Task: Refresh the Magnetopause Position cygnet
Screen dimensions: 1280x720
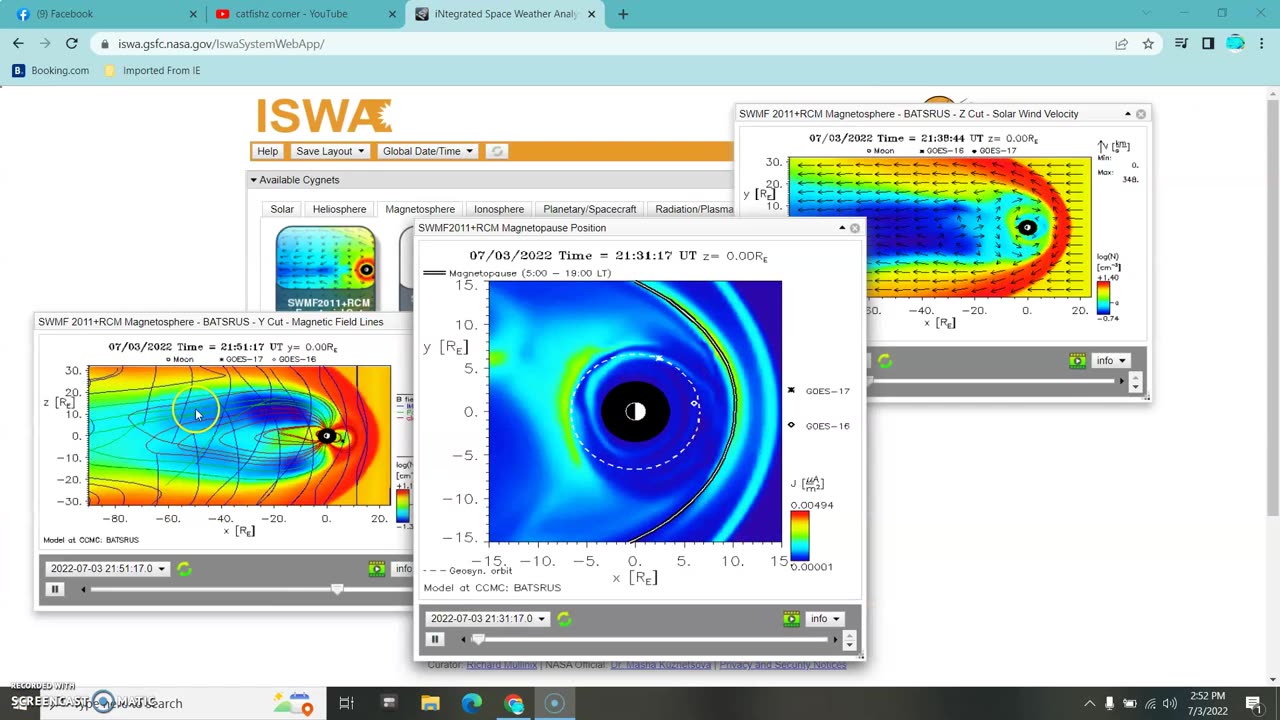Action: coord(564,619)
